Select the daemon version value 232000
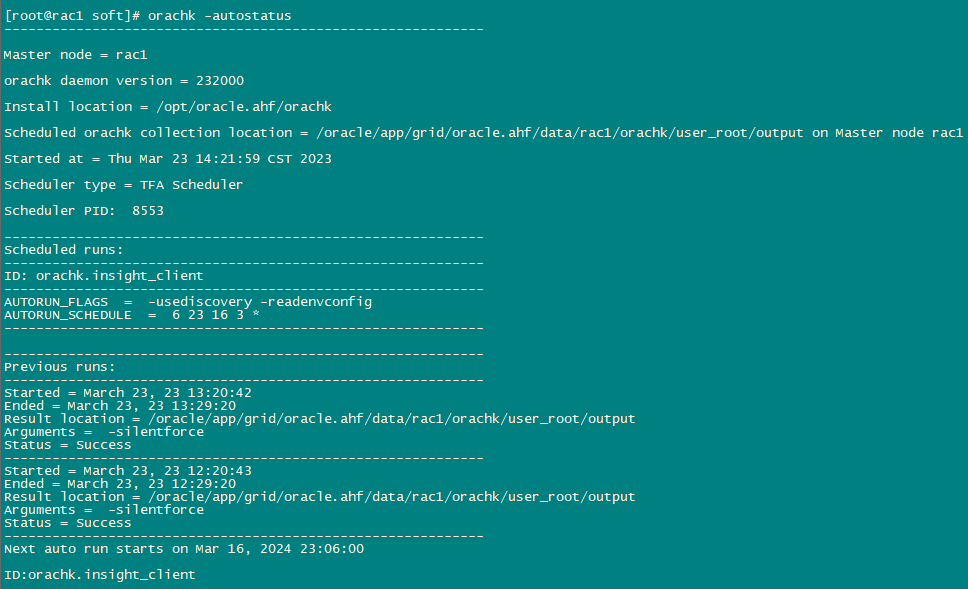Image resolution: width=968 pixels, height=589 pixels. [220, 80]
